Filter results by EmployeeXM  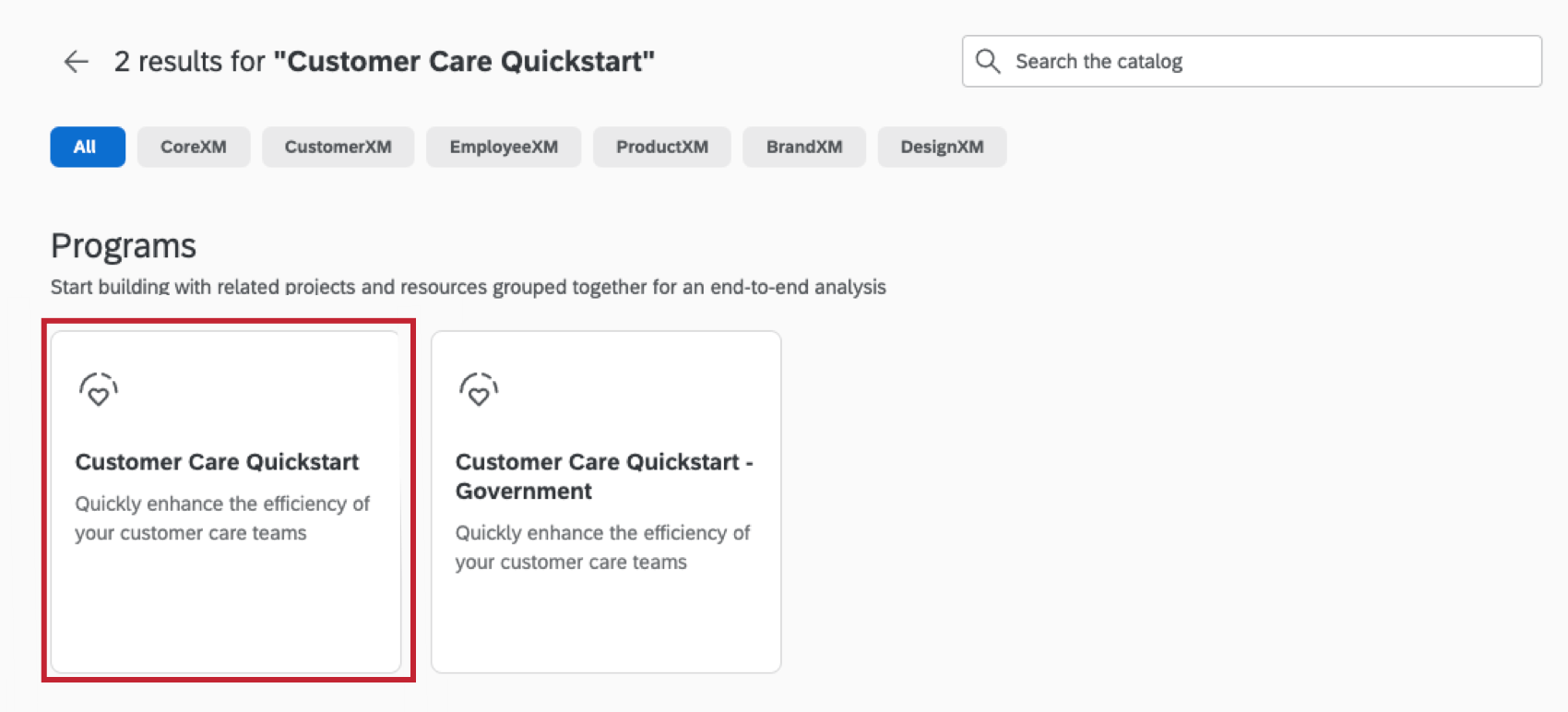pos(503,146)
